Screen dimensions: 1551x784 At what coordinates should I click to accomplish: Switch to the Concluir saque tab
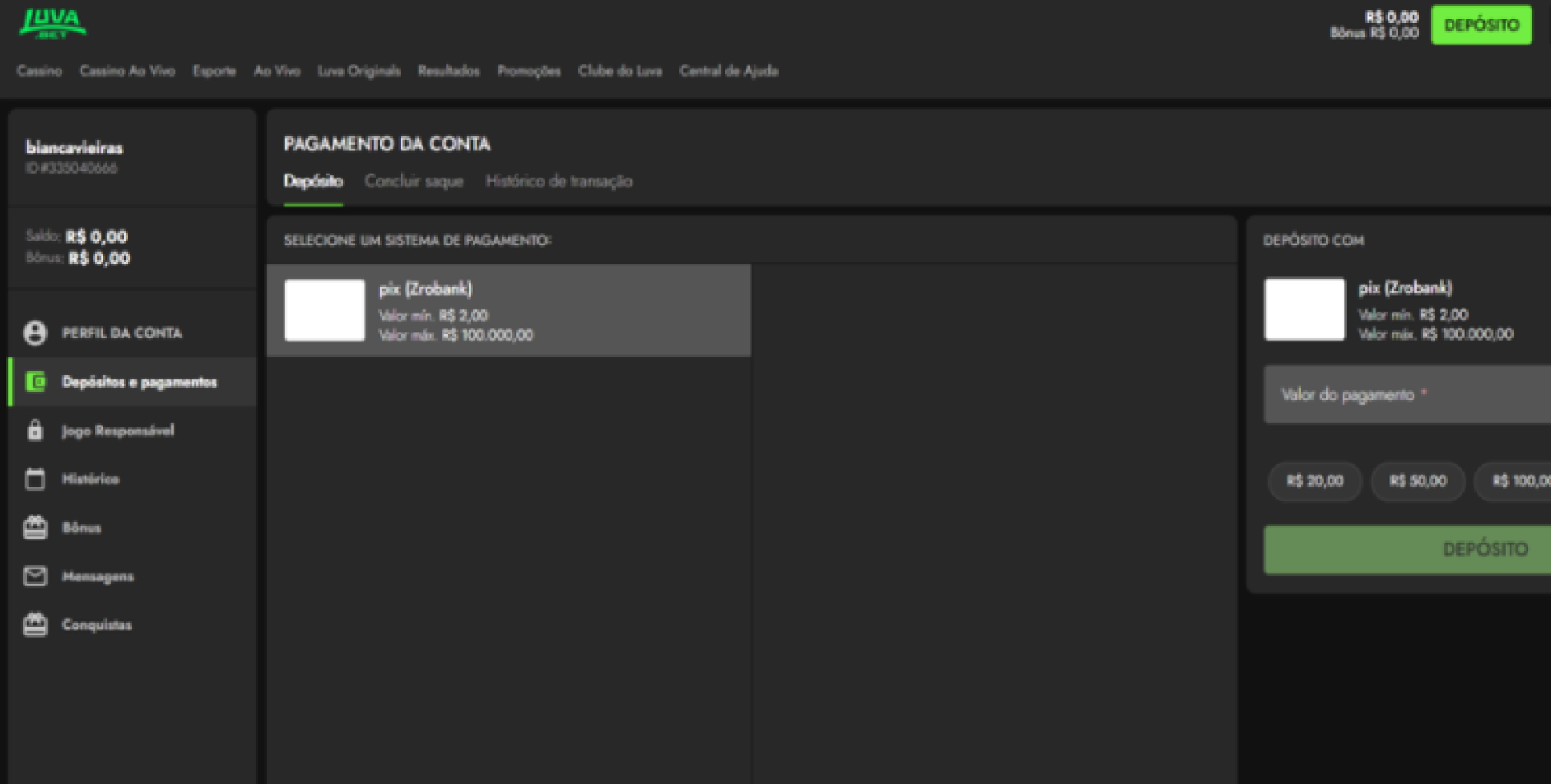(x=414, y=182)
